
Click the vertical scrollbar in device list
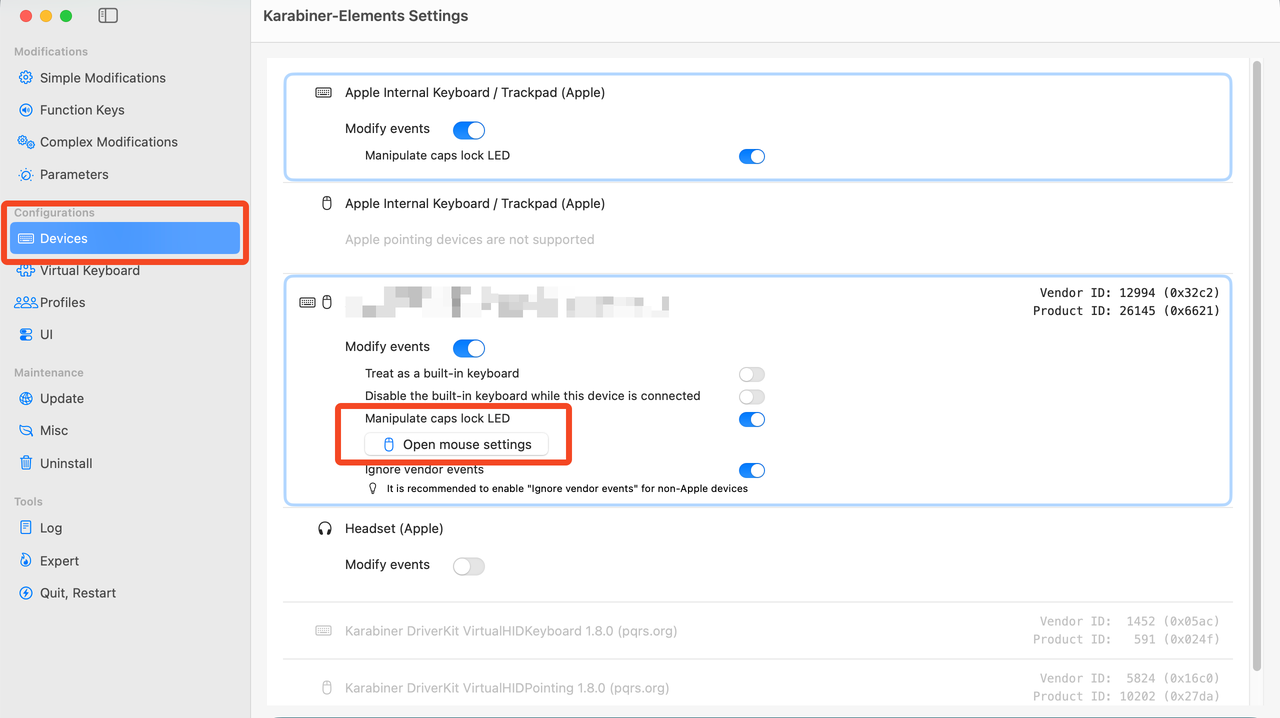(1257, 360)
